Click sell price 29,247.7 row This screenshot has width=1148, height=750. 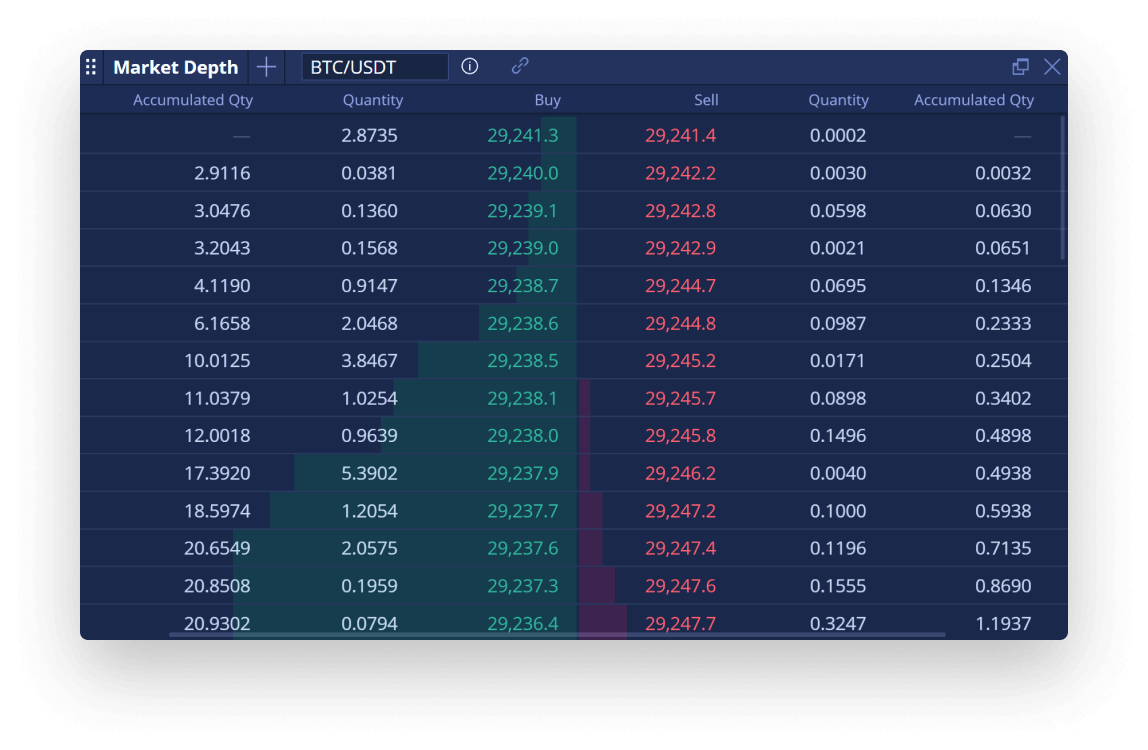point(680,623)
